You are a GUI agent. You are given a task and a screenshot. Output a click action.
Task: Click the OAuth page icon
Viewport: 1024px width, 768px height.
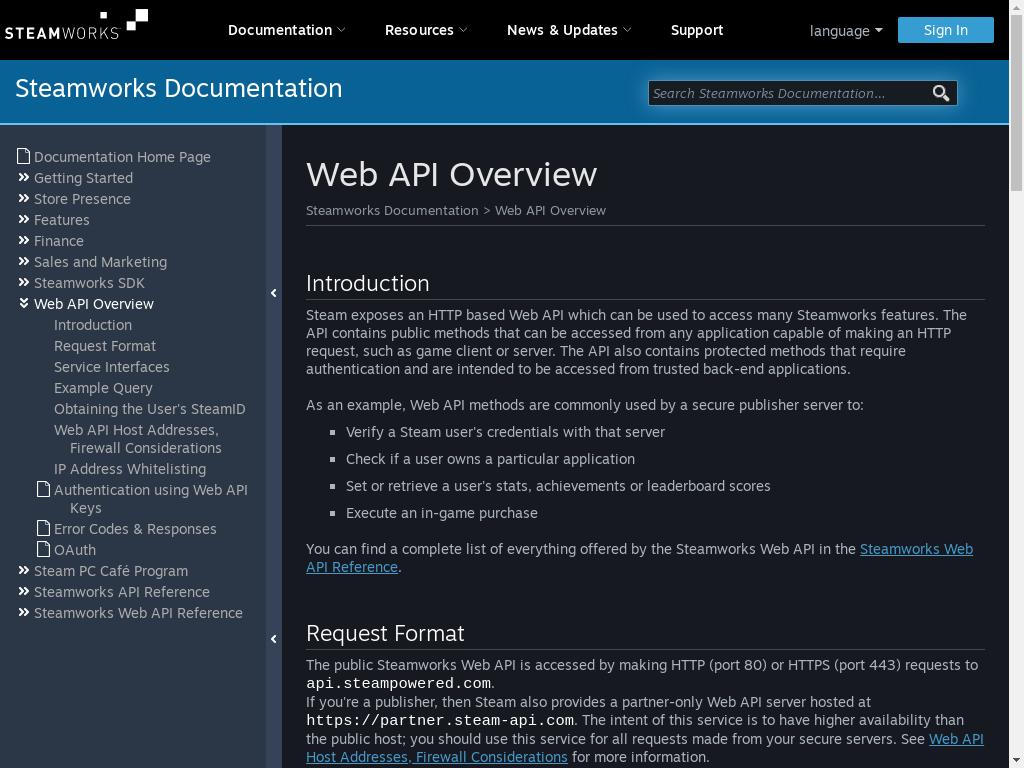pyautogui.click(x=43, y=549)
